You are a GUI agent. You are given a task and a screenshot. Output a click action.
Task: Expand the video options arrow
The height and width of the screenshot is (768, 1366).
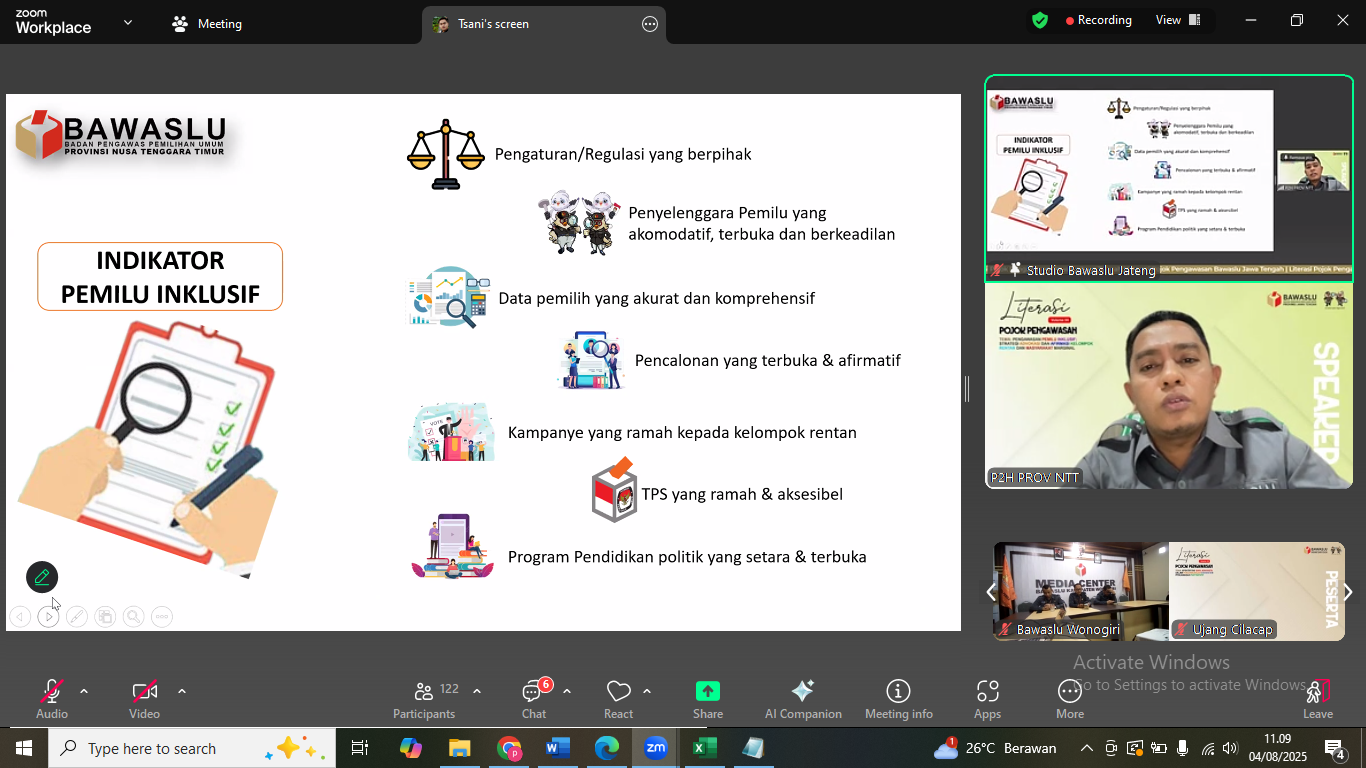pos(182,691)
